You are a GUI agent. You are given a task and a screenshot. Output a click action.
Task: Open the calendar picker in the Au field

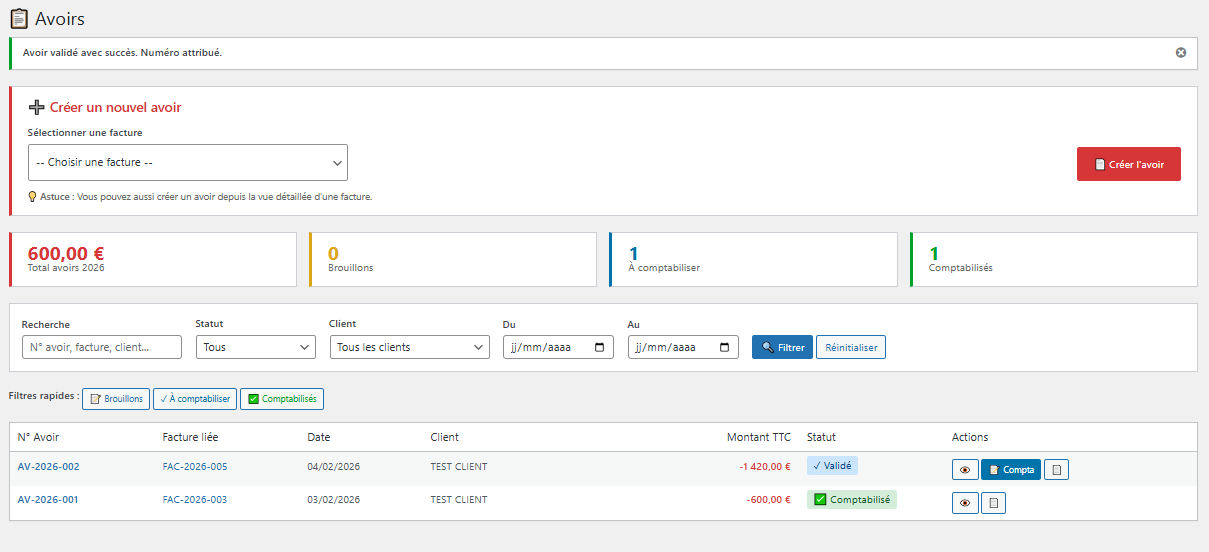pos(725,348)
